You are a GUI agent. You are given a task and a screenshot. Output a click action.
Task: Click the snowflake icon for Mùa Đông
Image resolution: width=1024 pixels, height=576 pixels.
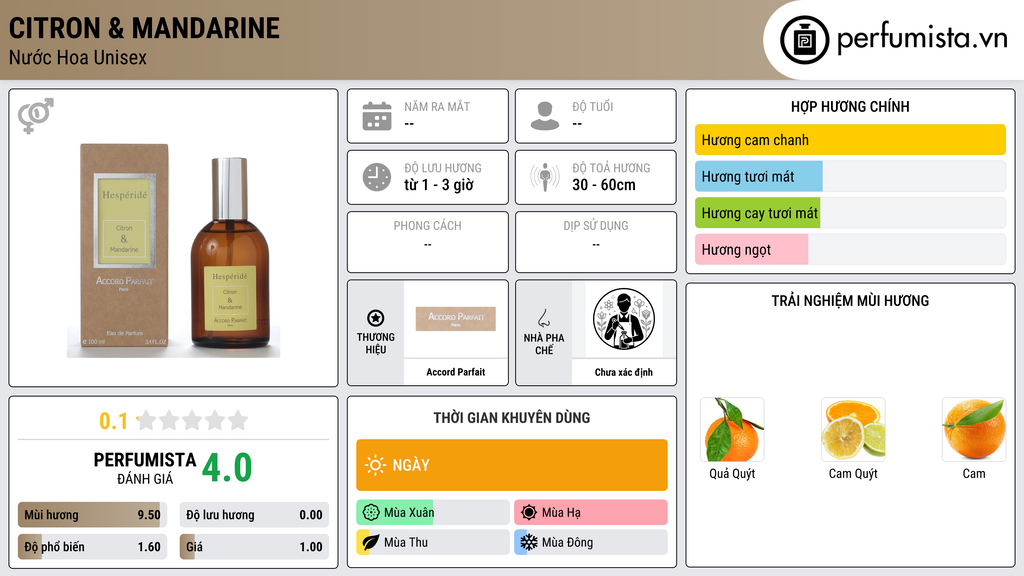pyautogui.click(x=529, y=542)
